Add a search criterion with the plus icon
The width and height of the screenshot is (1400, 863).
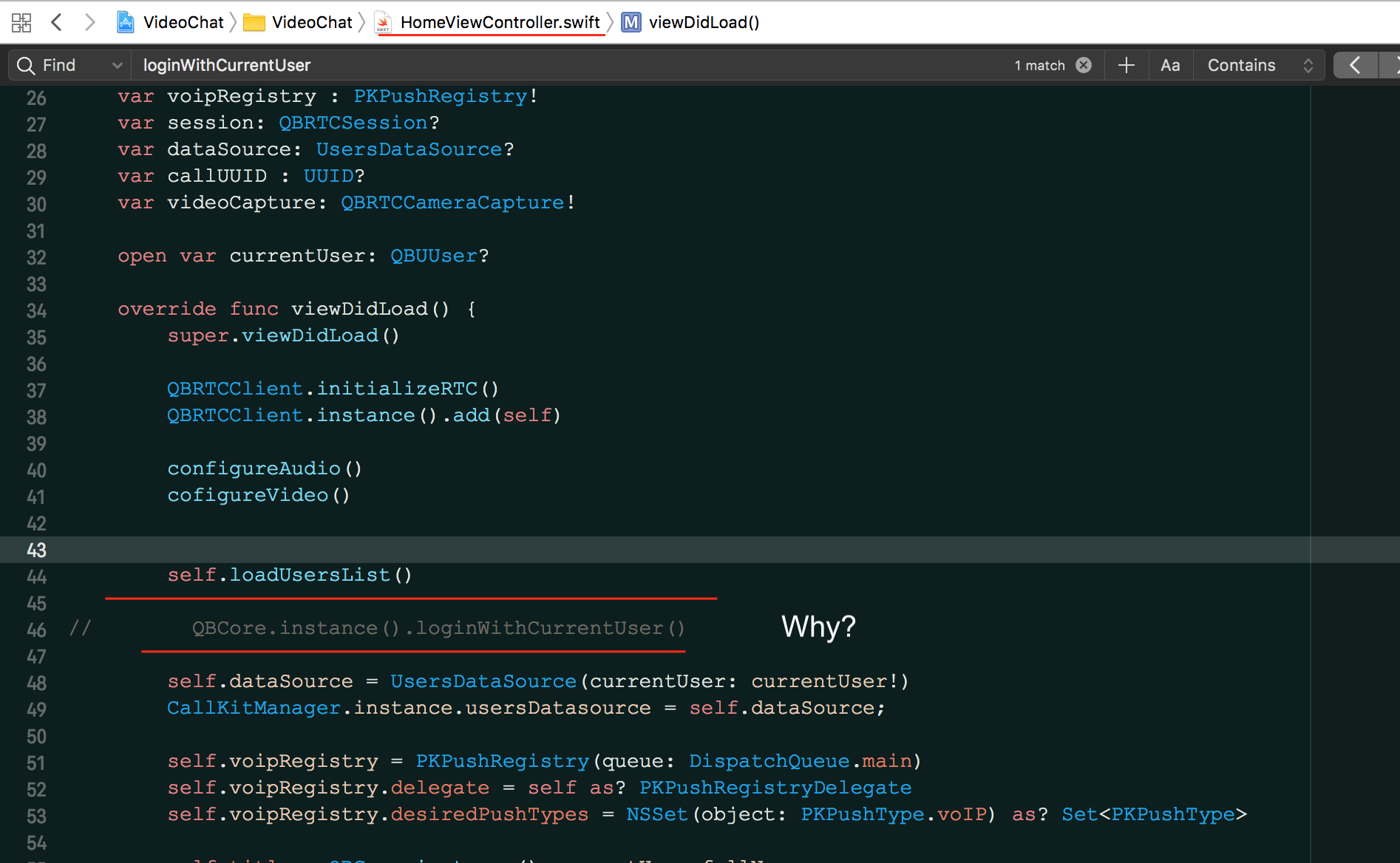1126,65
